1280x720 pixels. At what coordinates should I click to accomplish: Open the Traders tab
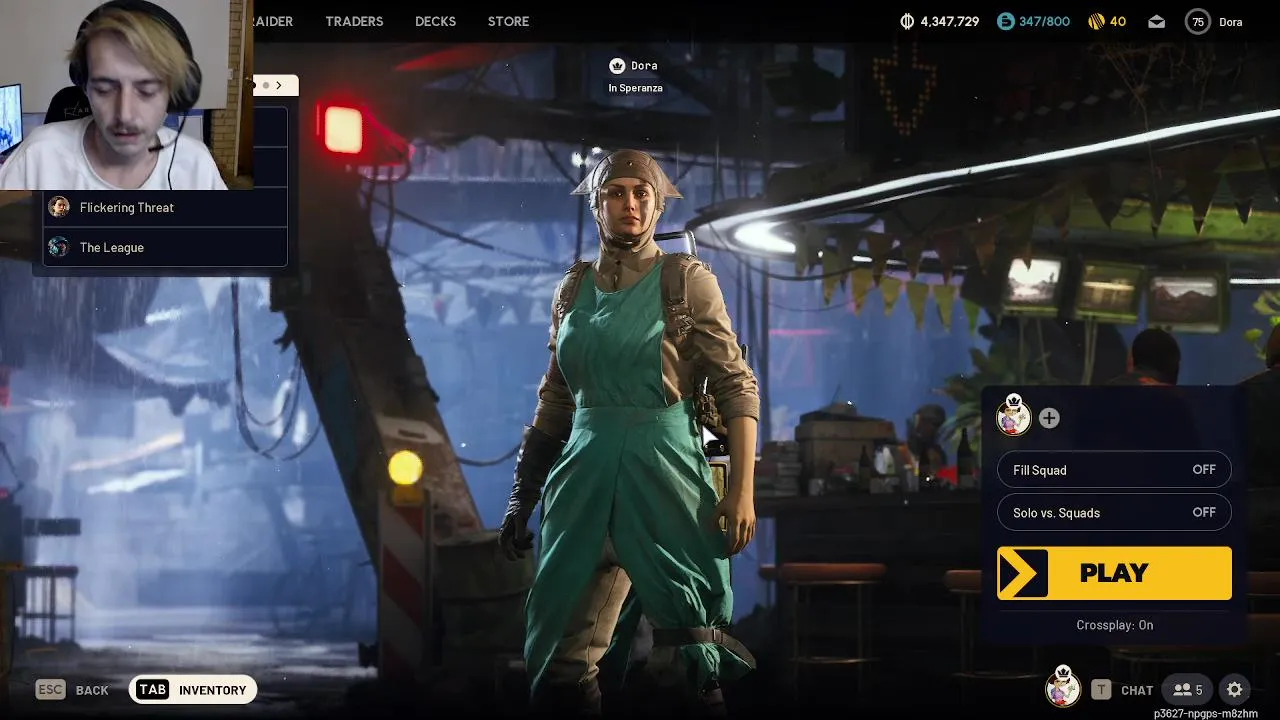point(354,21)
